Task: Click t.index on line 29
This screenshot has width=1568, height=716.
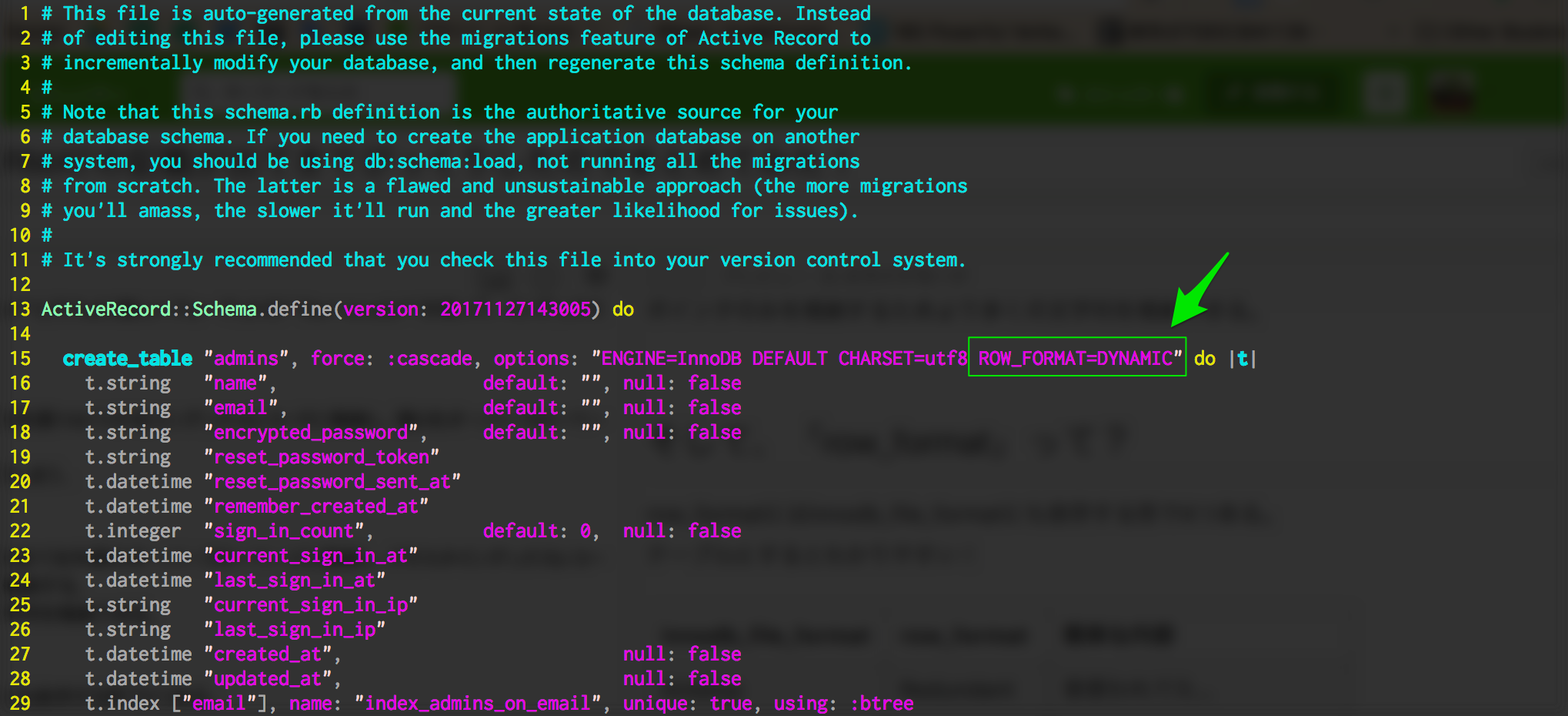Action: click(122, 704)
